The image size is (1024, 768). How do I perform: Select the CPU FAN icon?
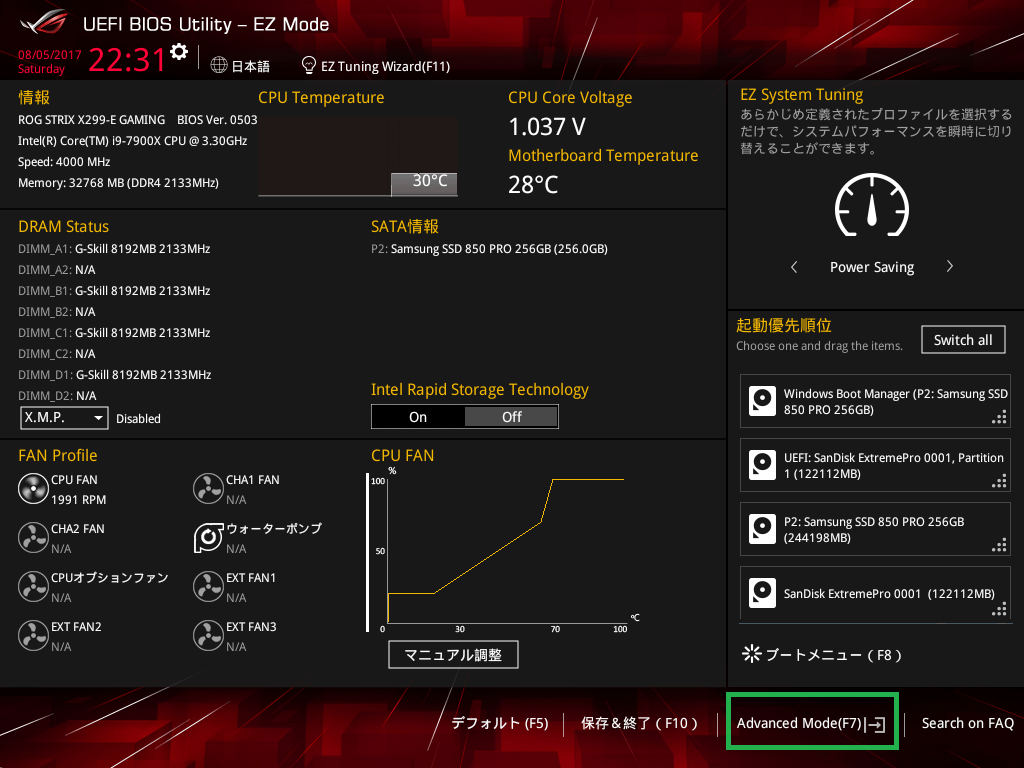33,488
